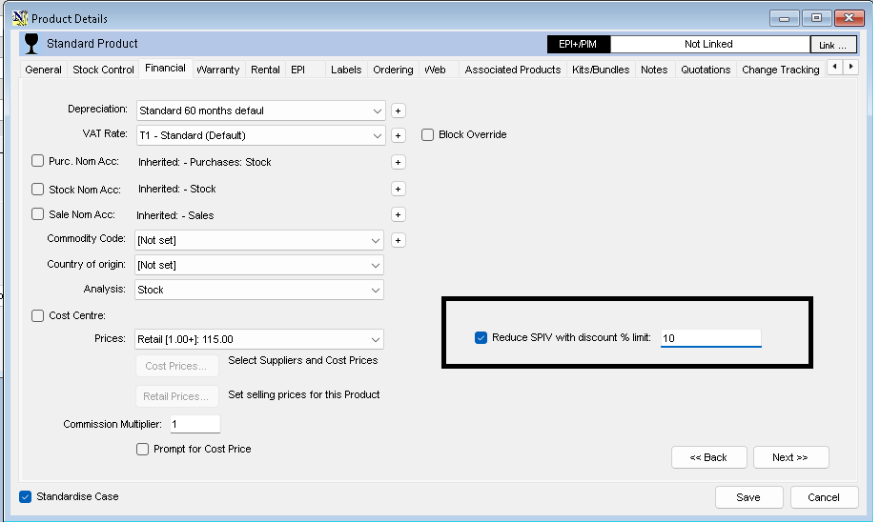Open the Associated Products tab
The image size is (873, 522).
point(512,70)
